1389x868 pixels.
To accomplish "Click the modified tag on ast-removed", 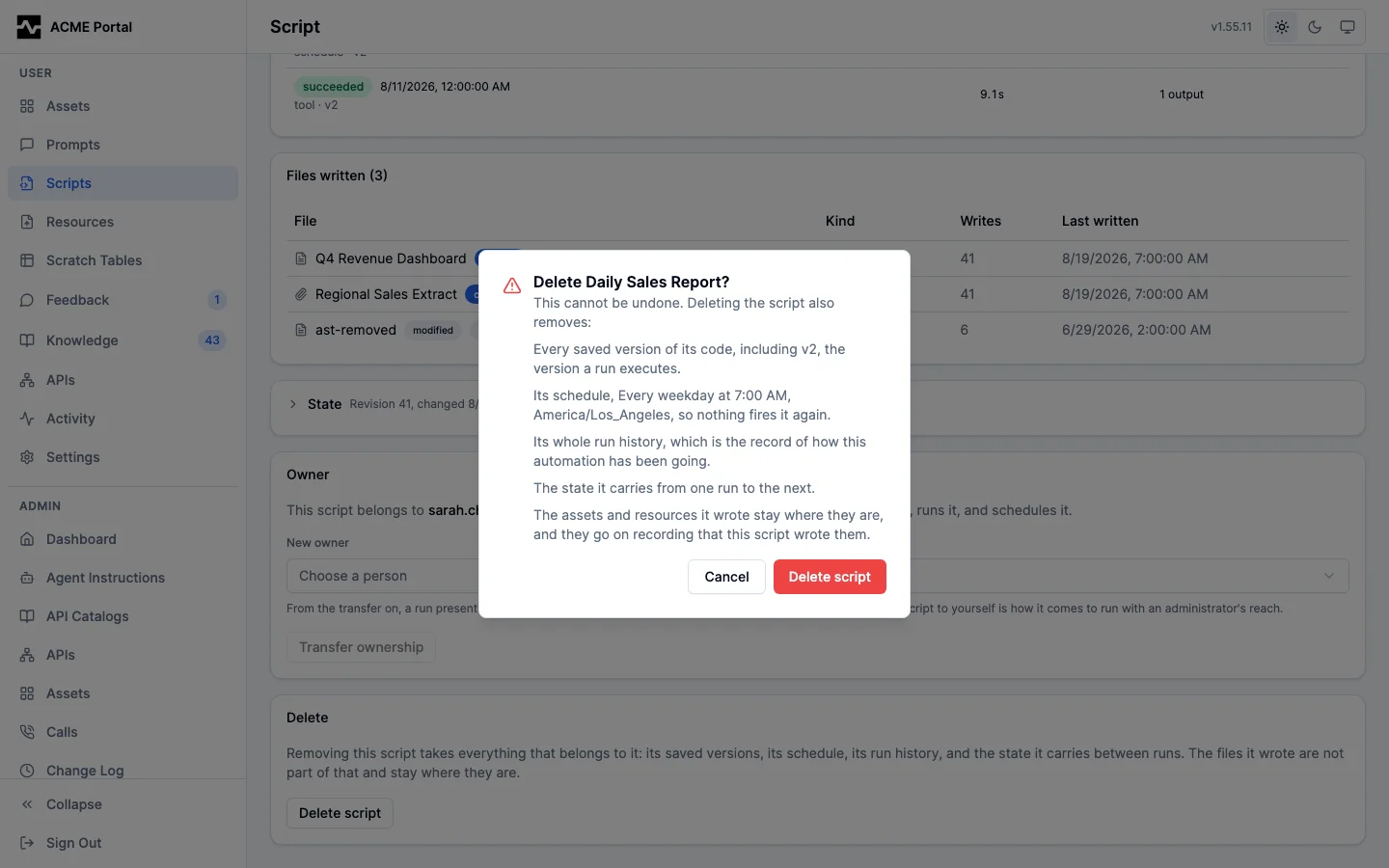I will [433, 330].
